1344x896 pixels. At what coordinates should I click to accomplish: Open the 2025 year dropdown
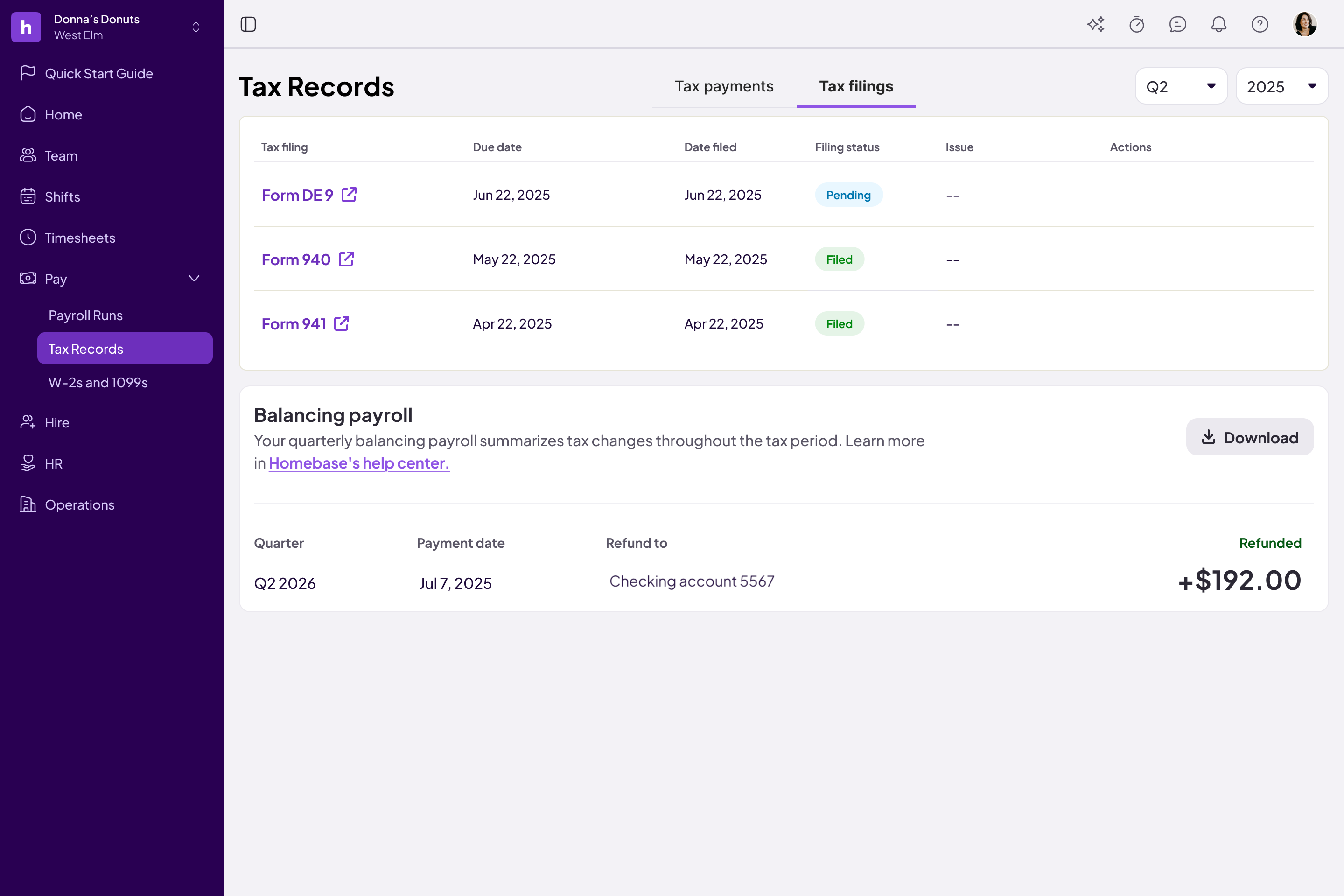point(1282,86)
